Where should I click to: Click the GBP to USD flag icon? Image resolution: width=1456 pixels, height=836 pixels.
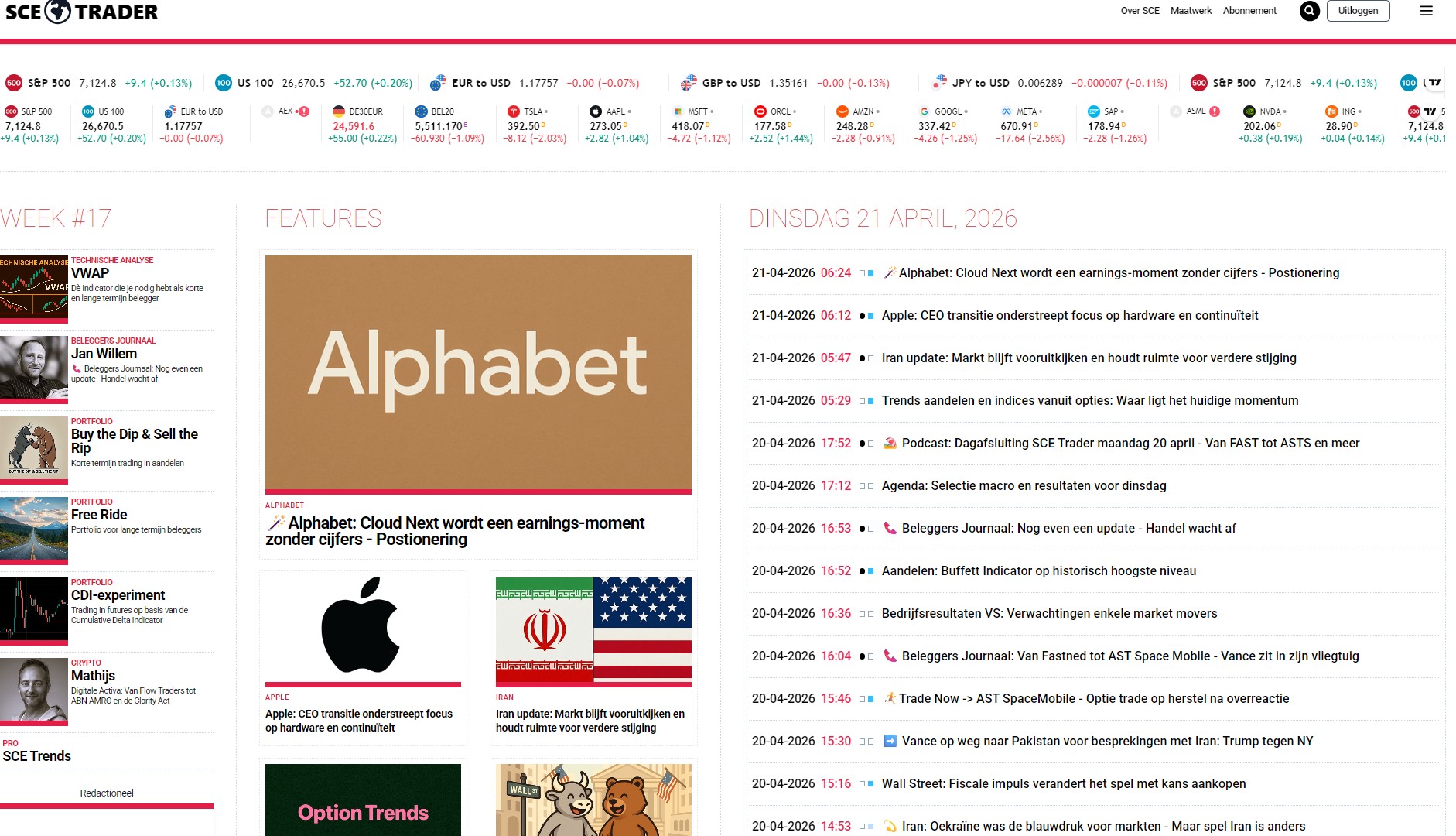point(689,83)
